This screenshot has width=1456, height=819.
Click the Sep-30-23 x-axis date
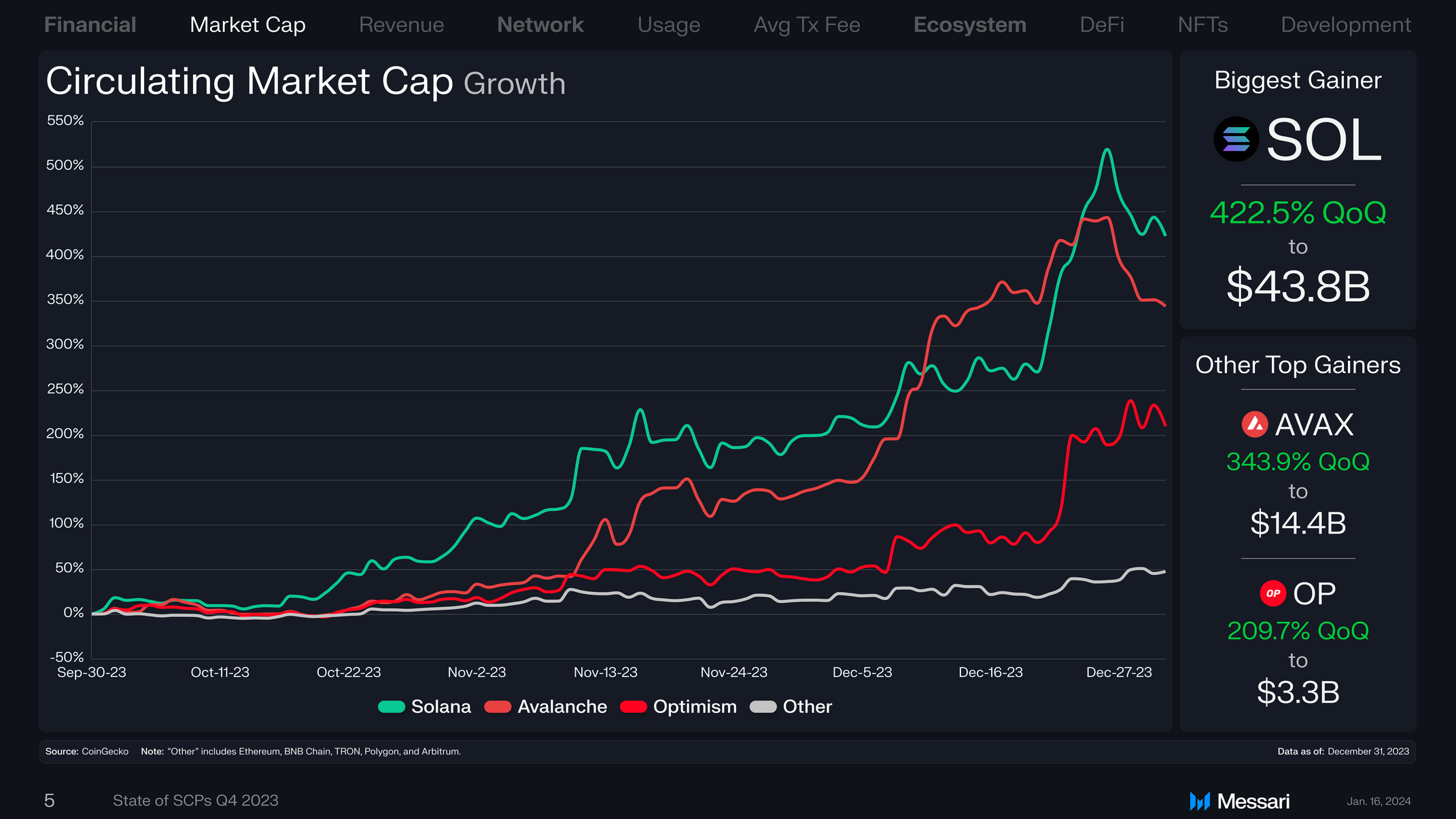pyautogui.click(x=92, y=673)
